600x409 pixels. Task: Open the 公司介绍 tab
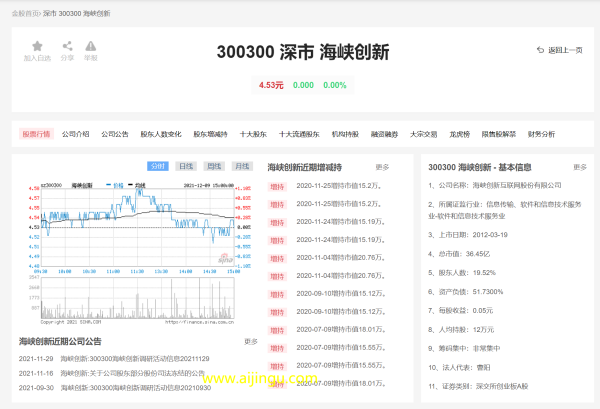[75, 134]
